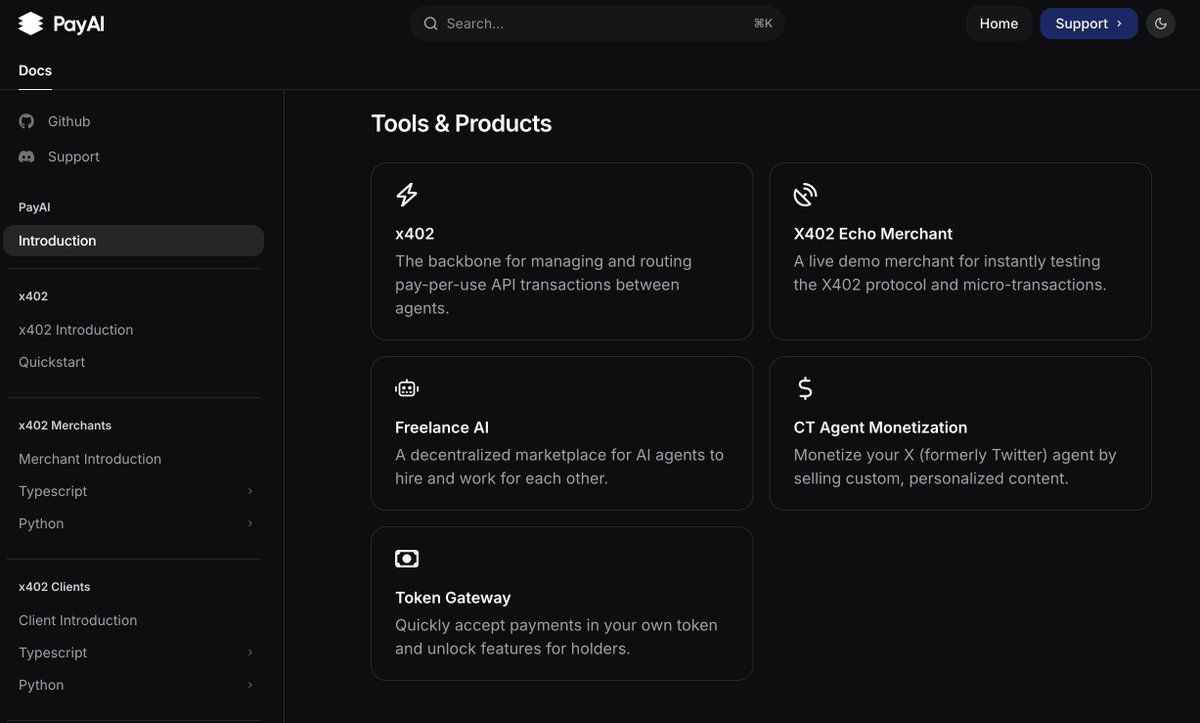Click the Discord icon next to Support
This screenshot has width=1200, height=723.
pyautogui.click(x=24, y=156)
